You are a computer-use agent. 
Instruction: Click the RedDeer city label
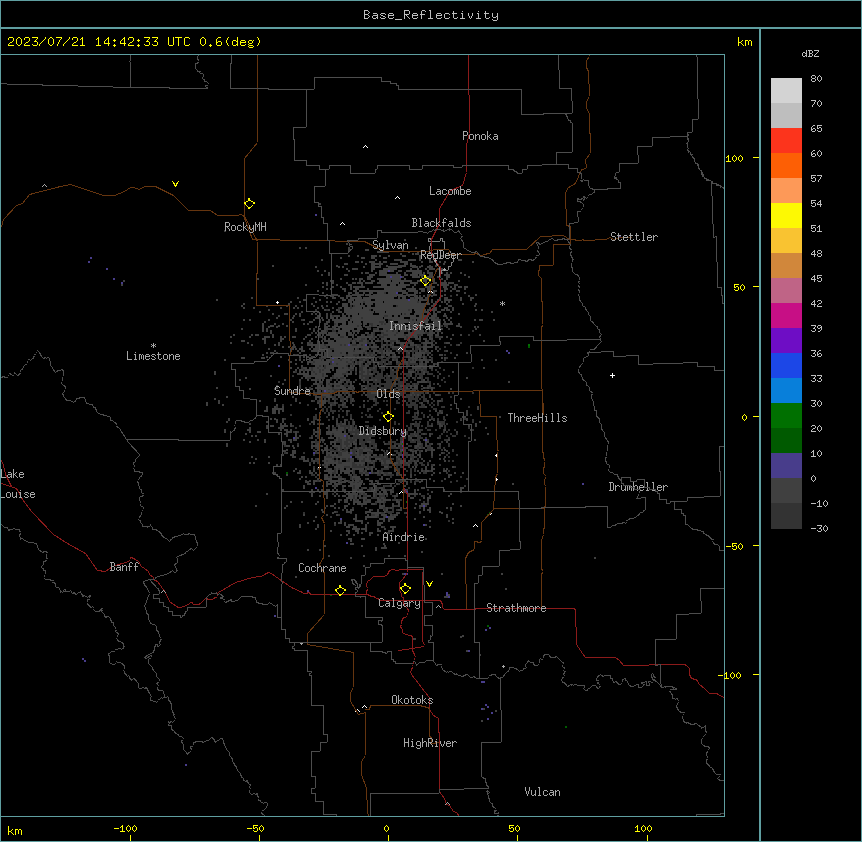(440, 255)
